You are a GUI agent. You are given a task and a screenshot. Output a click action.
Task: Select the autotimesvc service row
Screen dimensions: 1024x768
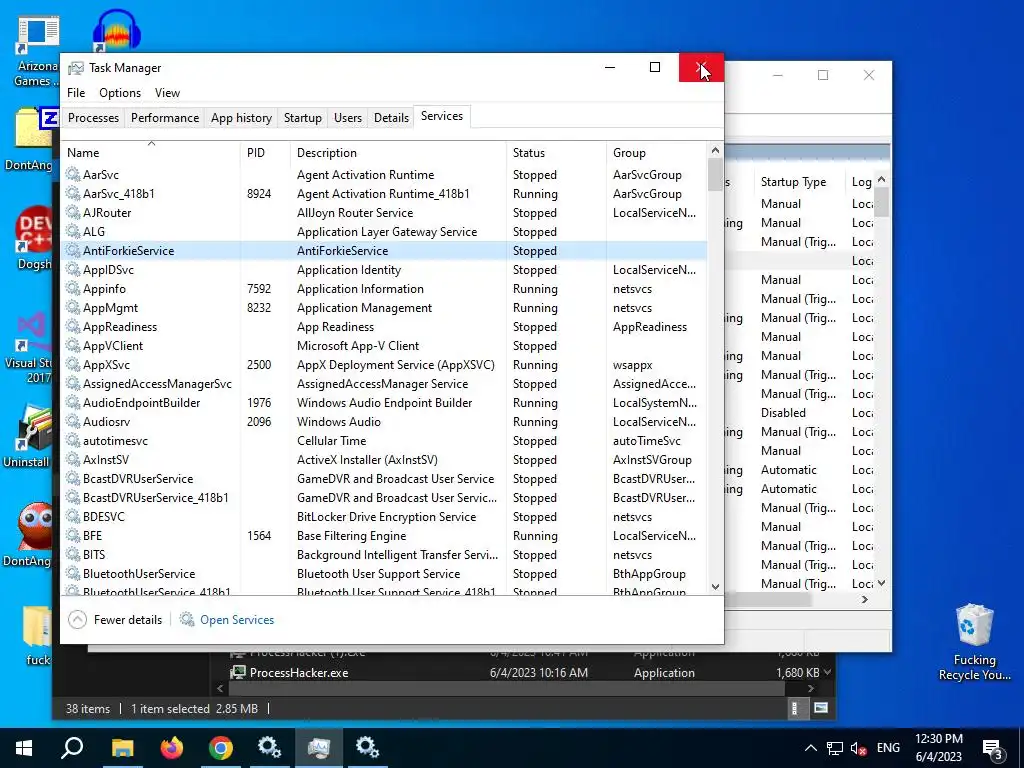384,441
